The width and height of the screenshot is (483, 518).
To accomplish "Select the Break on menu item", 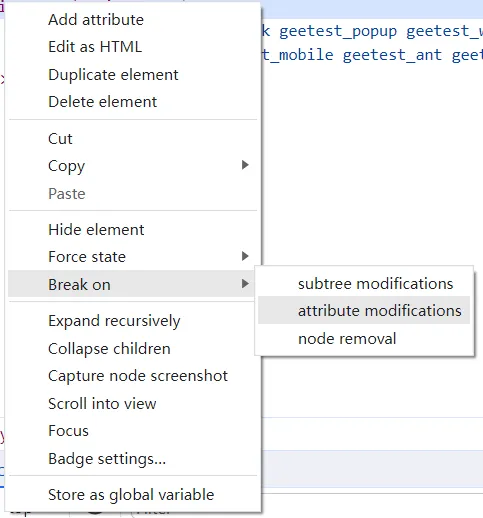I will (x=132, y=284).
